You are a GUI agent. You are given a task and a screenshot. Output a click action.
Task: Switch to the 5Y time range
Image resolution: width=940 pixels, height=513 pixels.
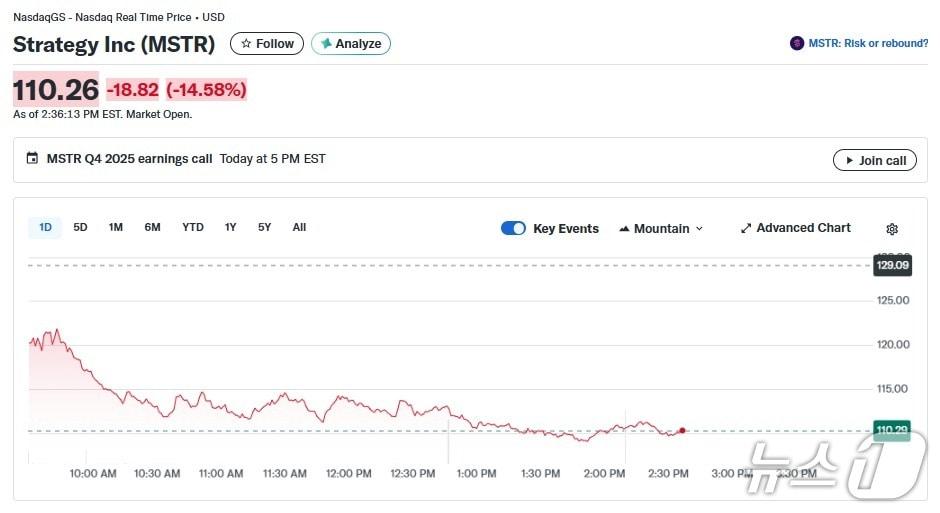point(264,228)
